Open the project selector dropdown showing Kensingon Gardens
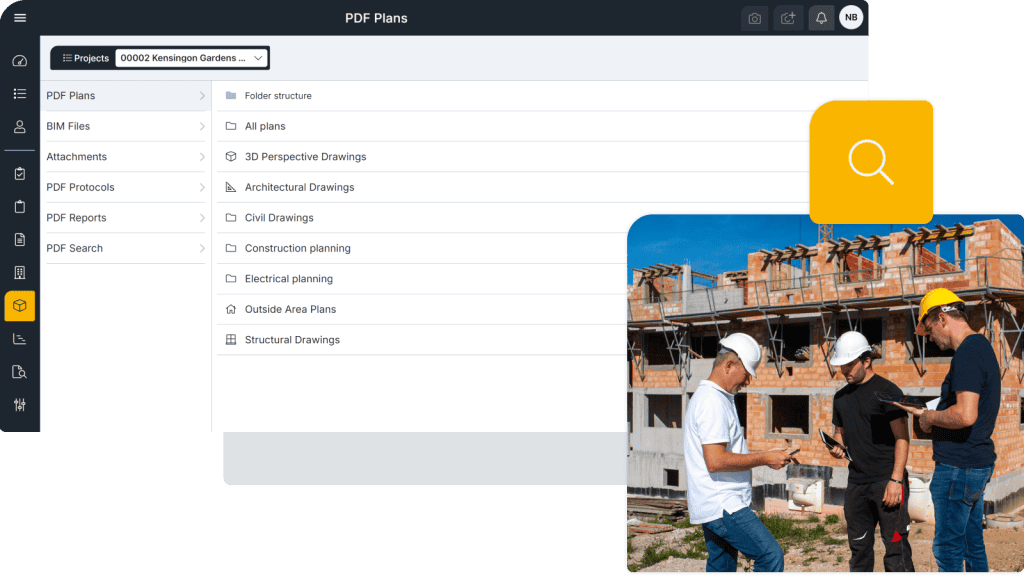The width and height of the screenshot is (1024, 576). (190, 57)
